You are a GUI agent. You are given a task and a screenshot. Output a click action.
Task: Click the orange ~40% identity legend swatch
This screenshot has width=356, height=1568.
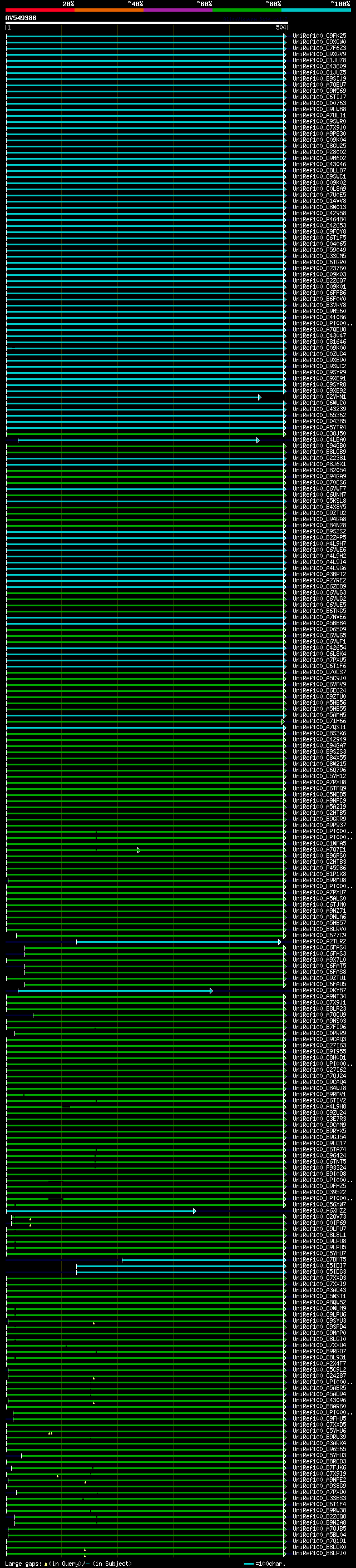109,10
